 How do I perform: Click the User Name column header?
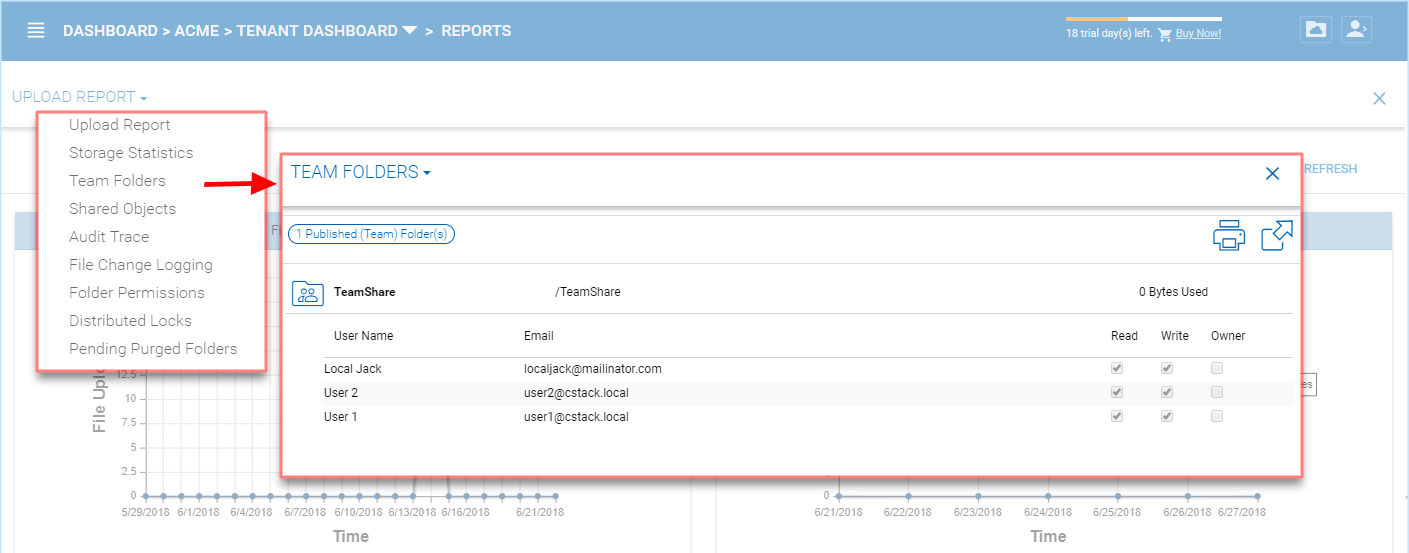click(x=363, y=336)
